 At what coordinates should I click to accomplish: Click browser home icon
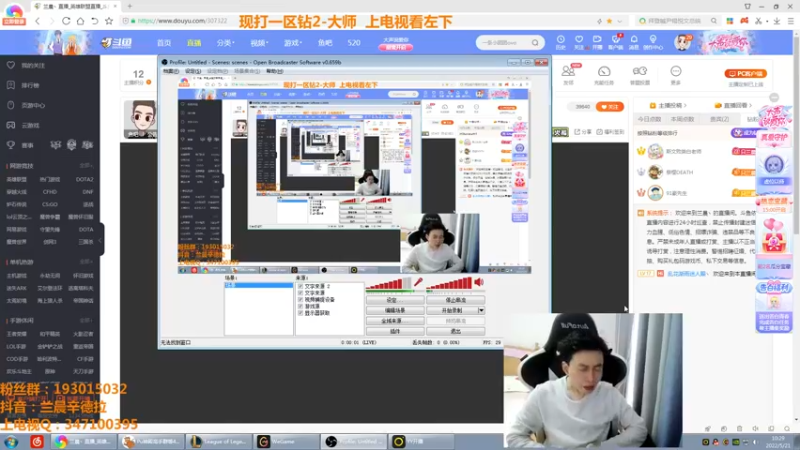click(81, 21)
